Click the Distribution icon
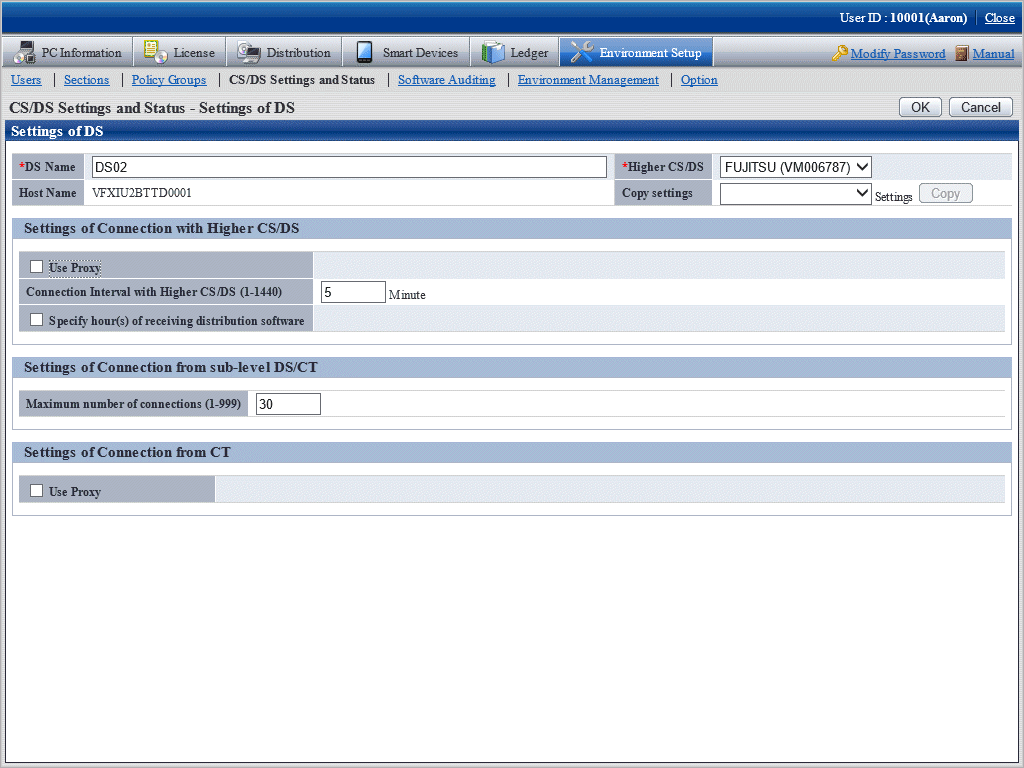The width and height of the screenshot is (1024, 768). tap(248, 52)
